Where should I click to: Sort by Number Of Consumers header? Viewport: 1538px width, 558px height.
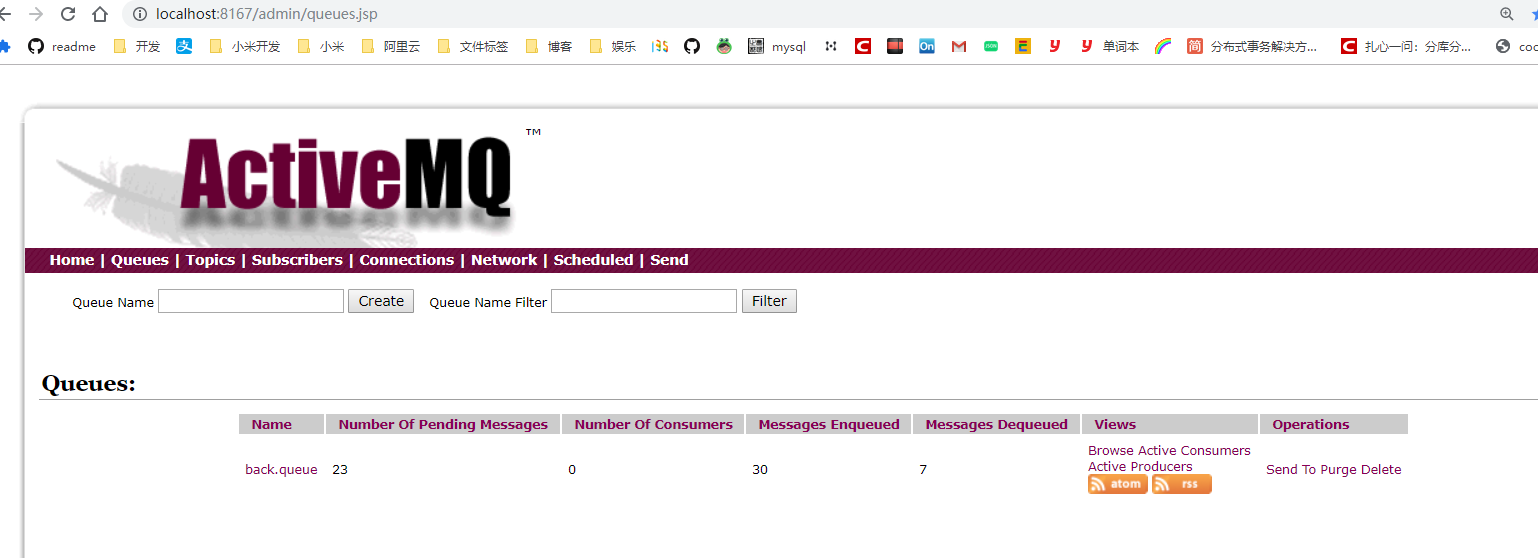click(654, 424)
